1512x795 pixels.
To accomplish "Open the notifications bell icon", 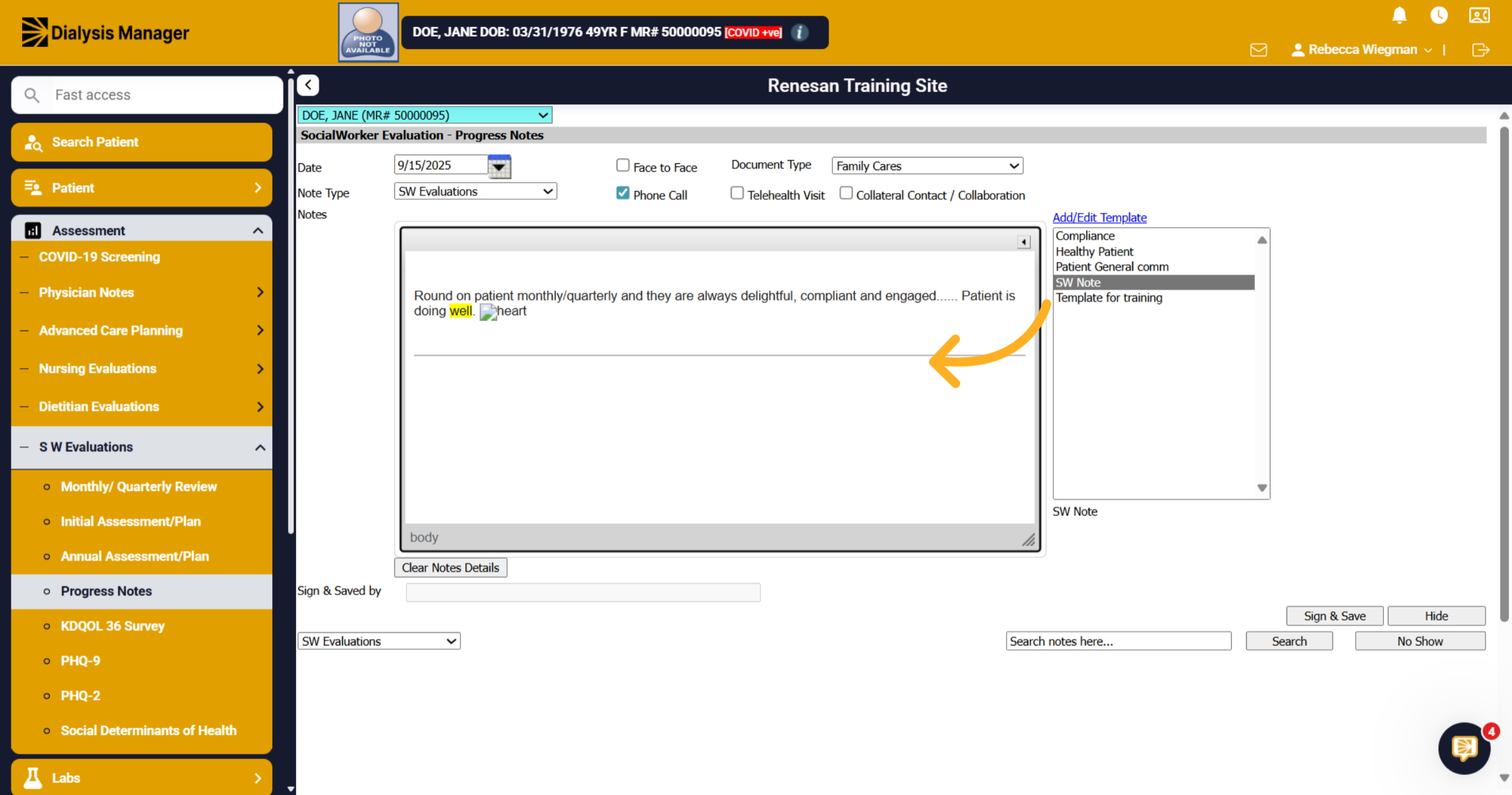I will click(x=1399, y=15).
